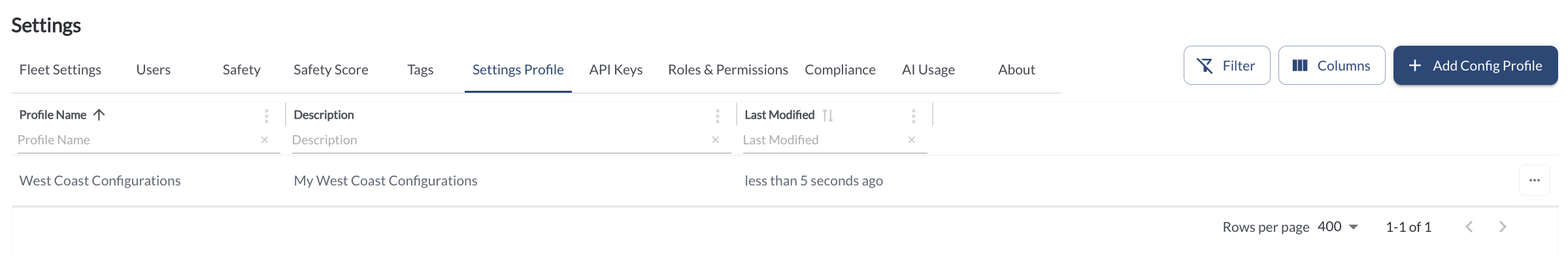
Task: Sort by Last Modified using the arrows icon
Action: click(x=827, y=116)
